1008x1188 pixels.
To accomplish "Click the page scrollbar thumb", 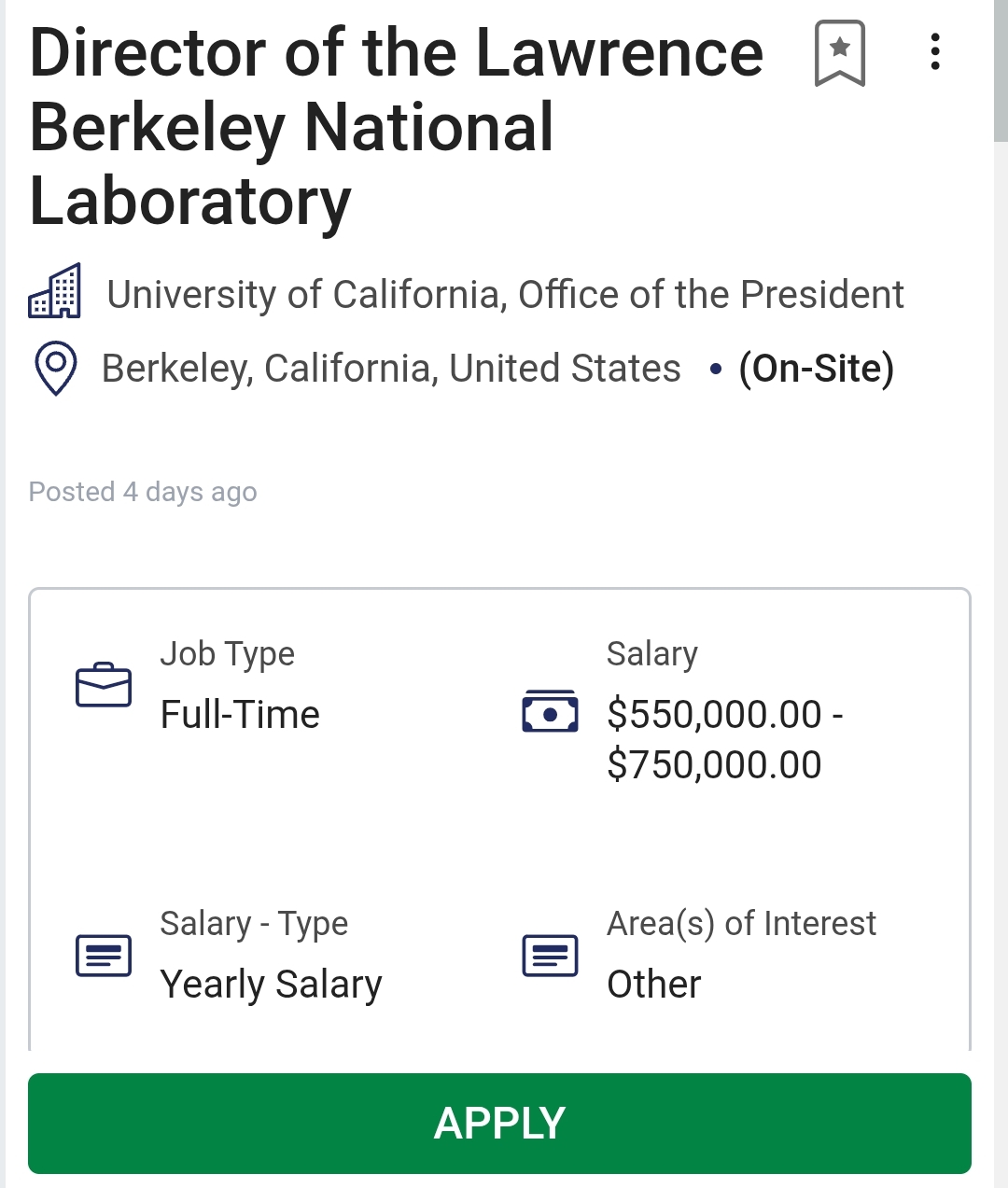I will (1001, 70).
